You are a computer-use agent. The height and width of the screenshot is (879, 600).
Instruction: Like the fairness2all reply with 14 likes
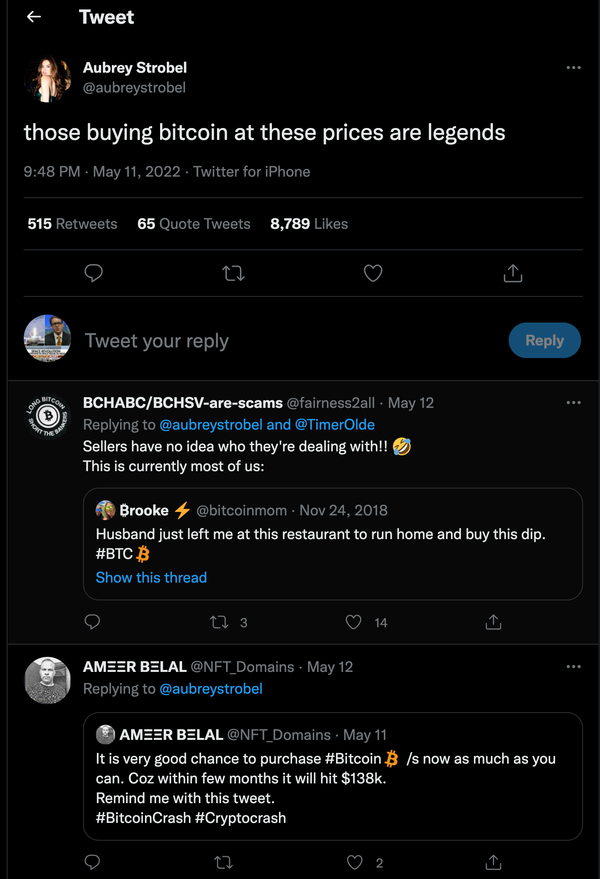353,622
